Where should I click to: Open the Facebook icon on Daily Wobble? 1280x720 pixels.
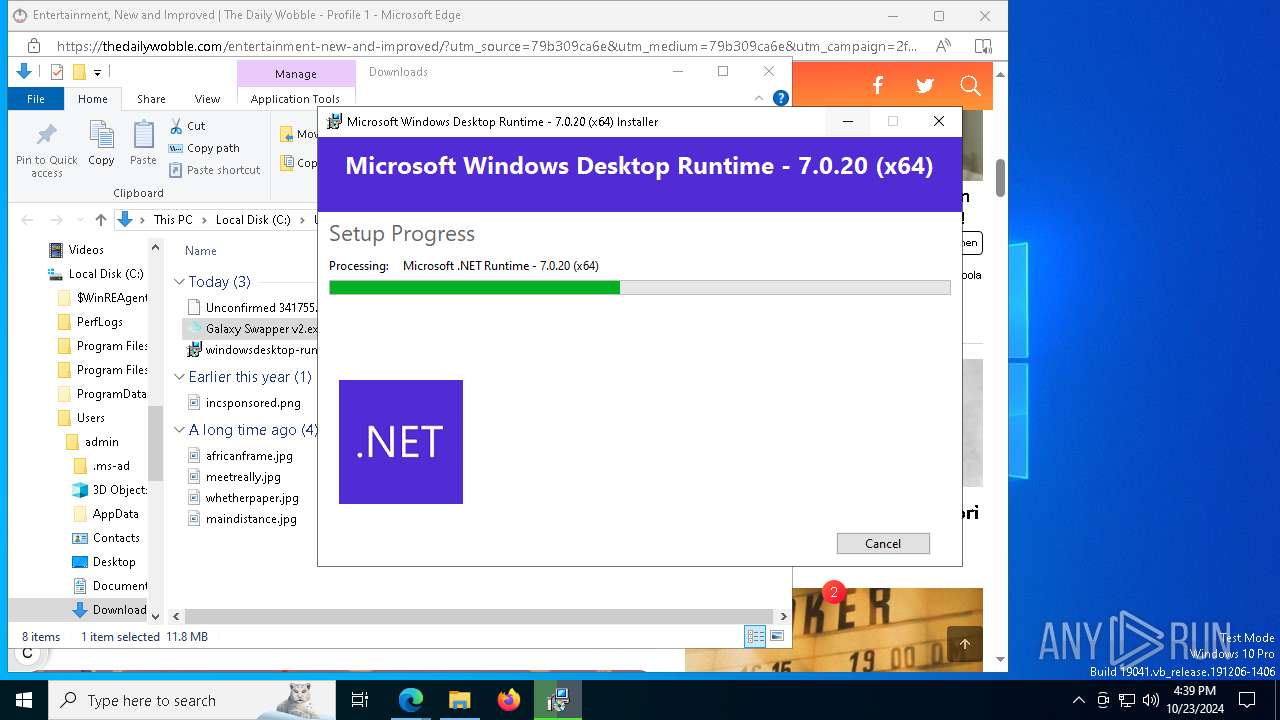878,86
